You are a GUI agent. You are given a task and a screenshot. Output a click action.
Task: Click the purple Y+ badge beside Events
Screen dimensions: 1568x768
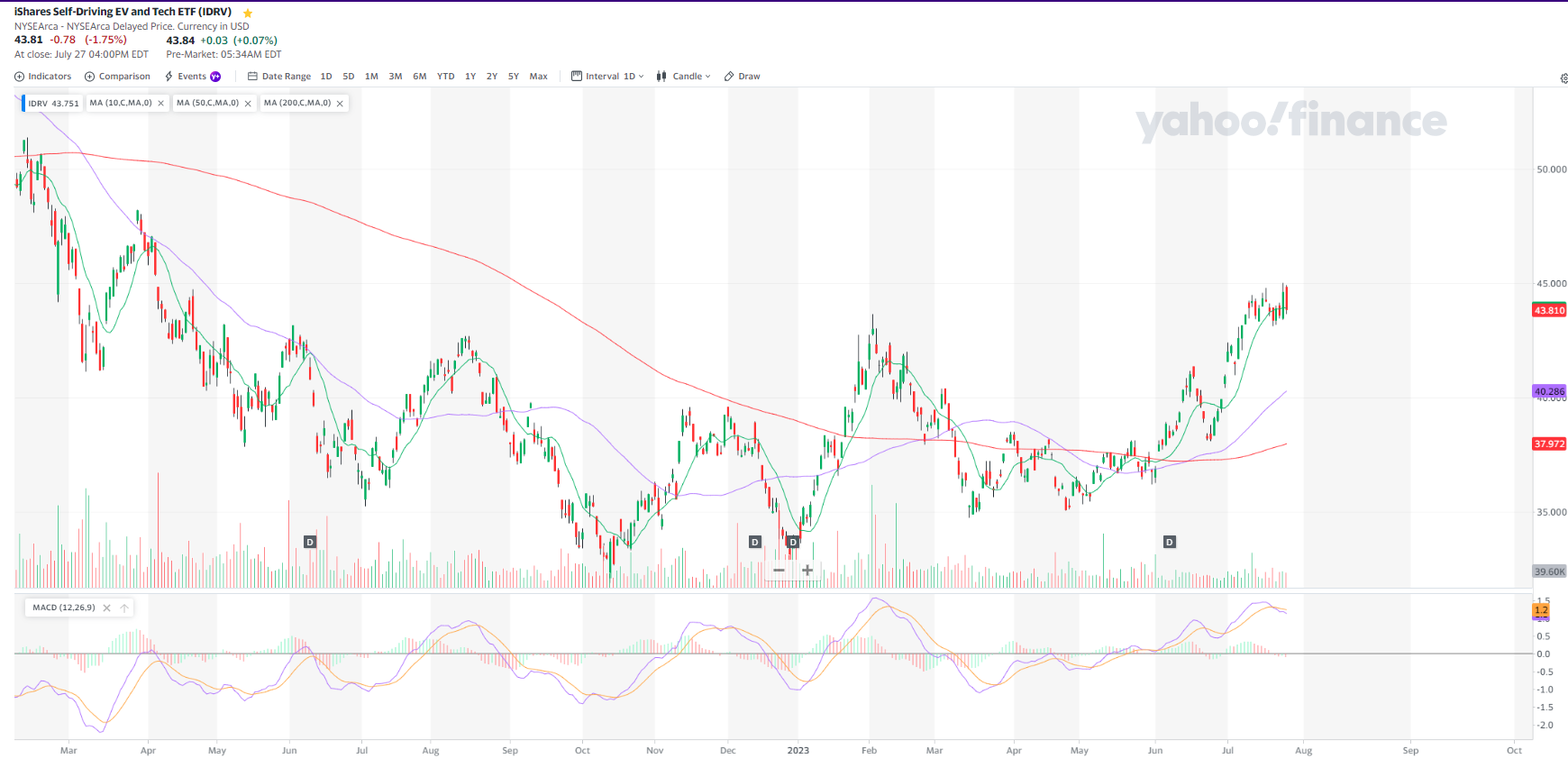click(x=215, y=77)
